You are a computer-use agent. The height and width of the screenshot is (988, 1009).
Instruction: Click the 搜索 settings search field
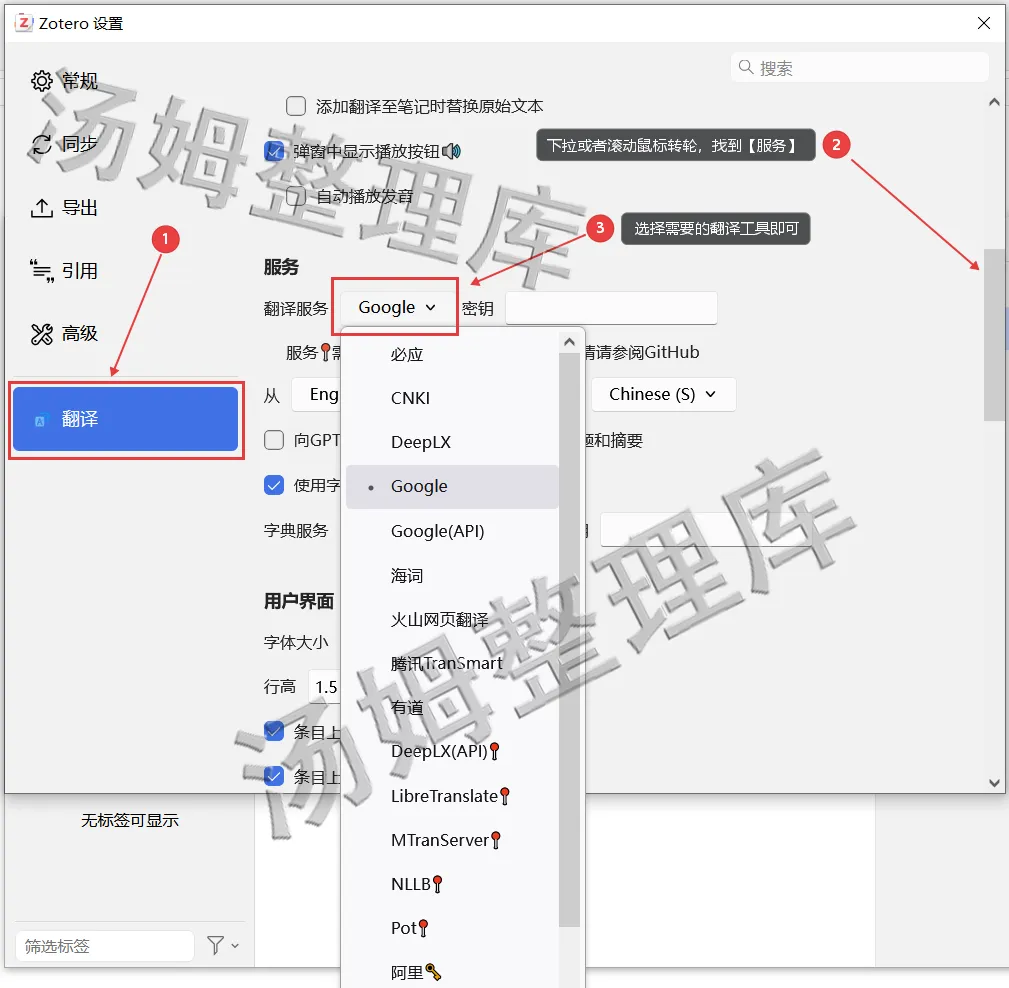(x=860, y=67)
